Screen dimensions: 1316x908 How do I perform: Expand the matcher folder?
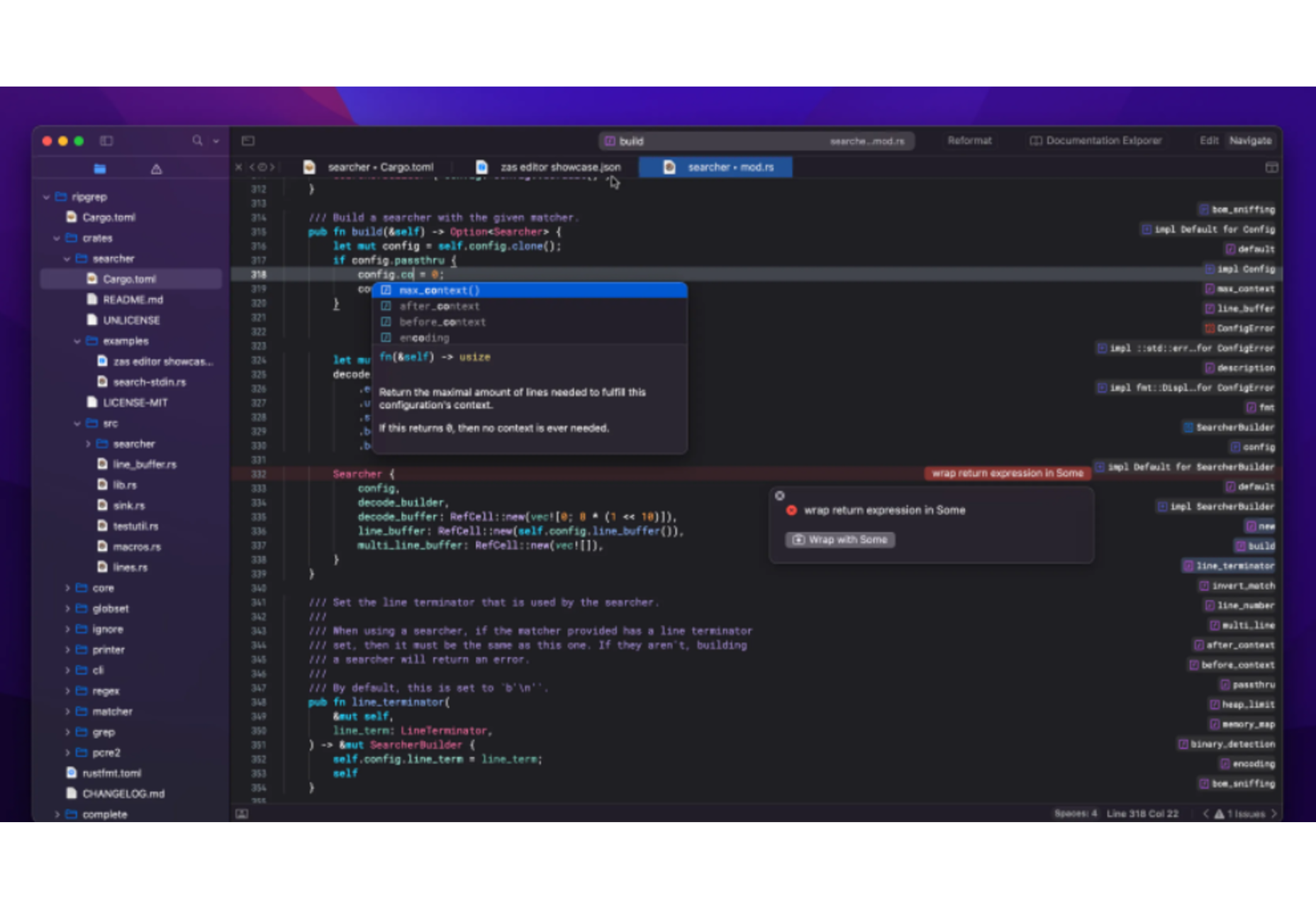tap(67, 712)
